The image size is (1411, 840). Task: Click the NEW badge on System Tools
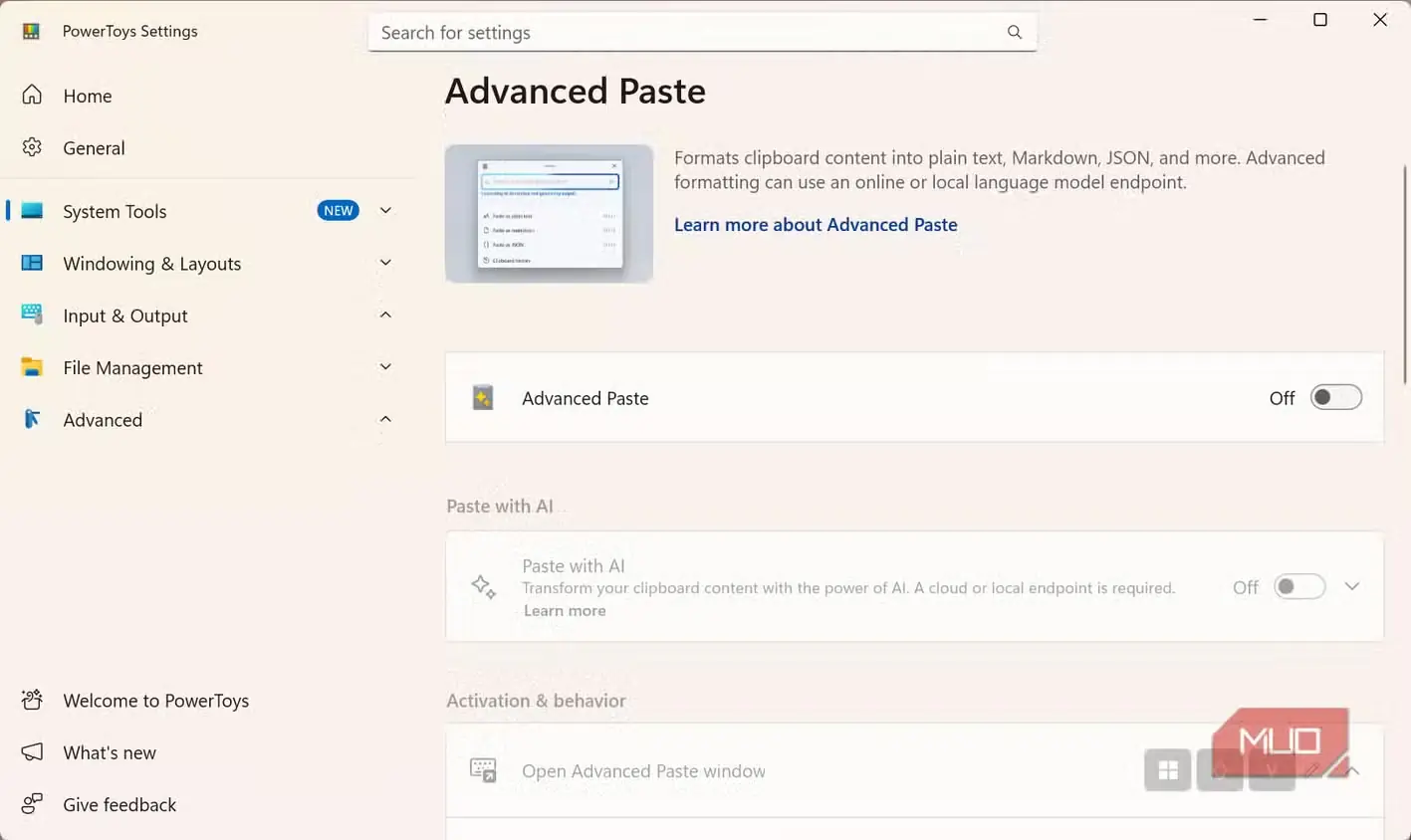pos(339,210)
